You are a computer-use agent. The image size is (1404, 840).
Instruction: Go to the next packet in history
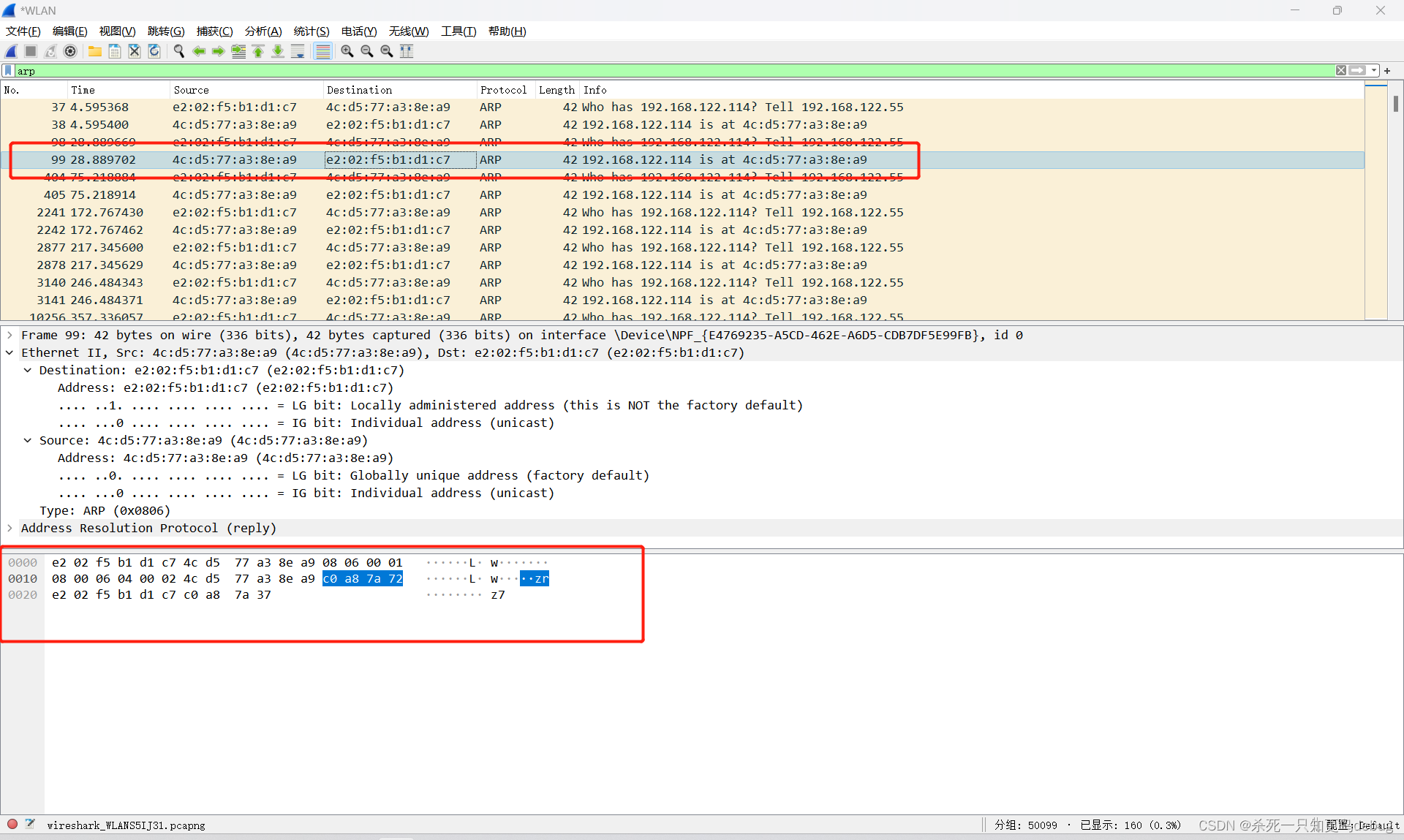219,51
